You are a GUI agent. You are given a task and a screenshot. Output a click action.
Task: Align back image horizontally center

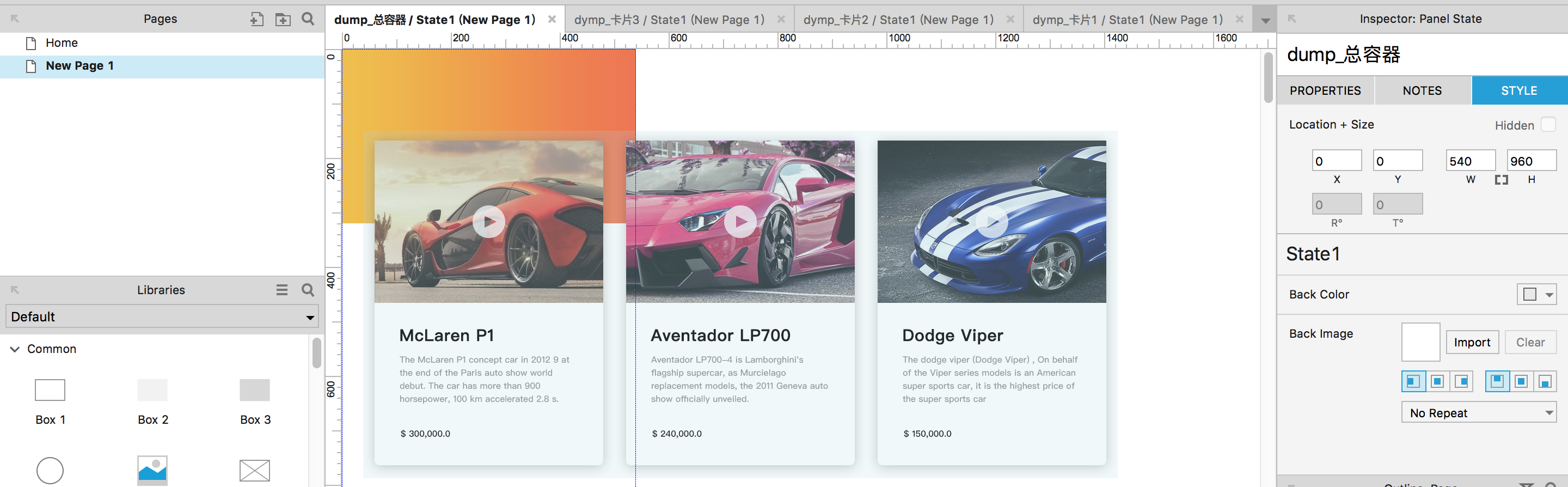pyautogui.click(x=1437, y=382)
